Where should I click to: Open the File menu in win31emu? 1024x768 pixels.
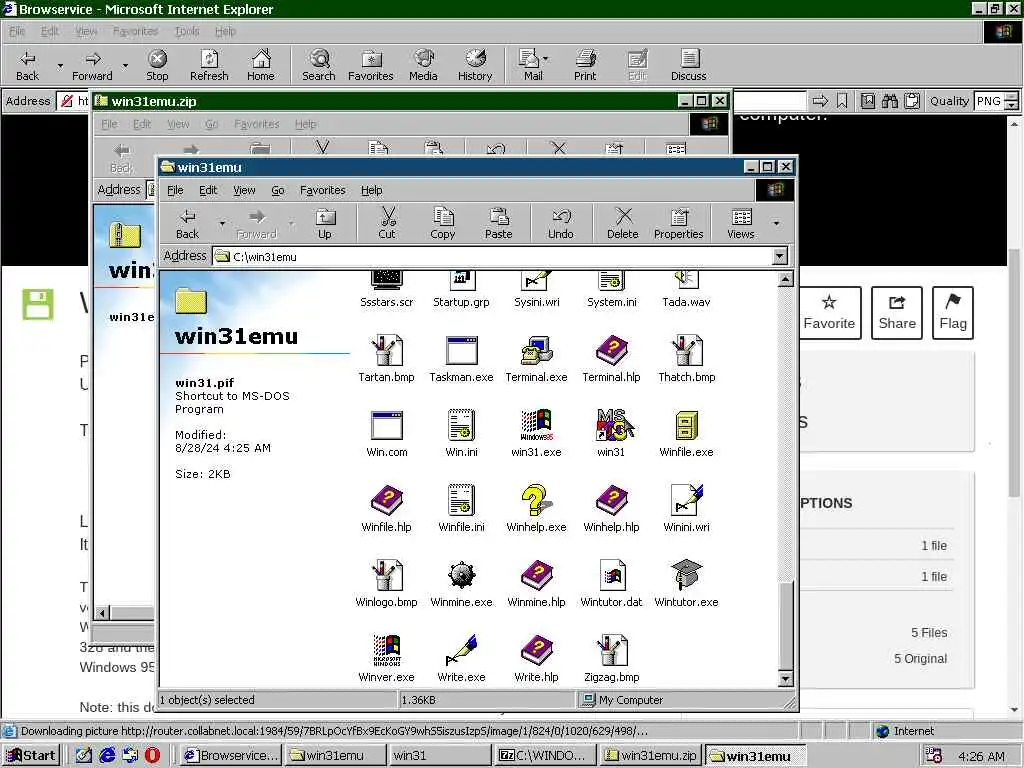pyautogui.click(x=175, y=190)
